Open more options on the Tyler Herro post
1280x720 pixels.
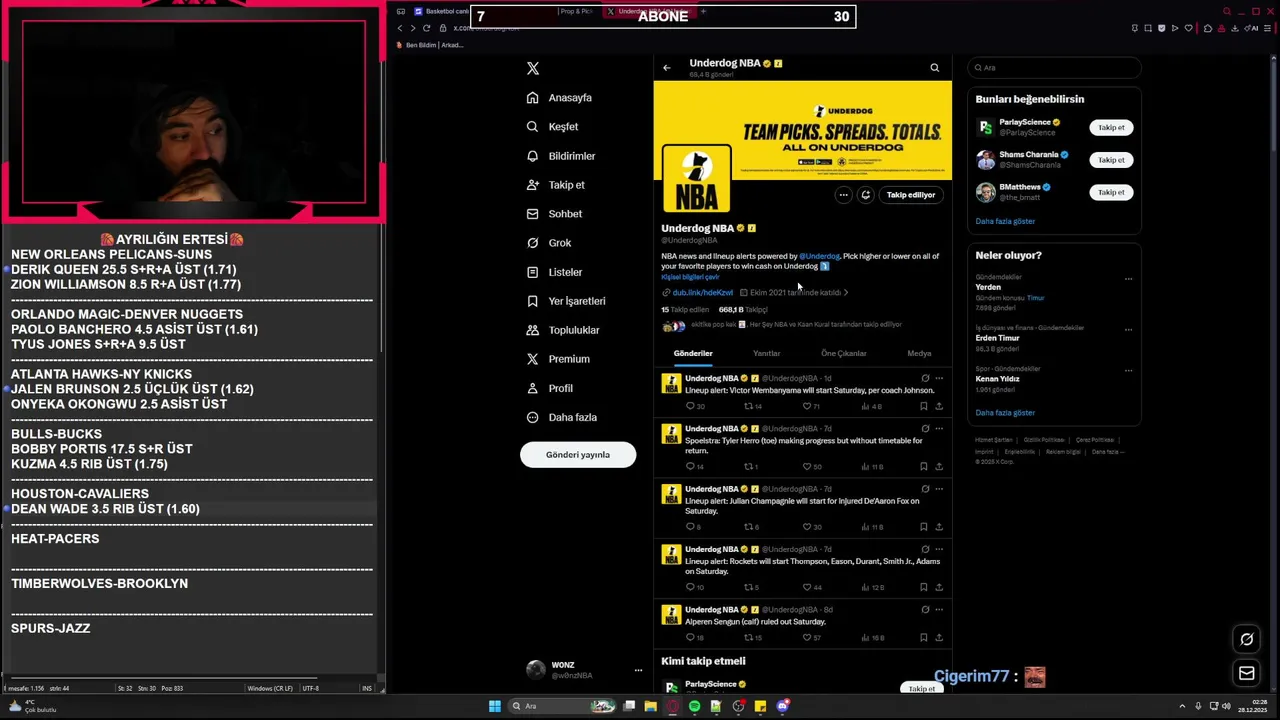[x=939, y=429]
